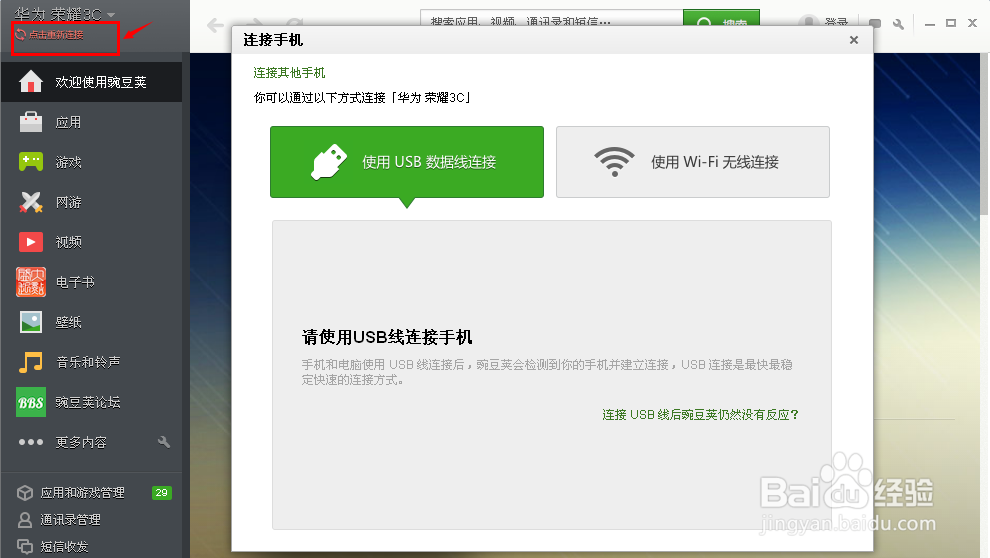Click the red reconnect refresh icon
This screenshot has height=558, width=990.
click(x=20, y=35)
